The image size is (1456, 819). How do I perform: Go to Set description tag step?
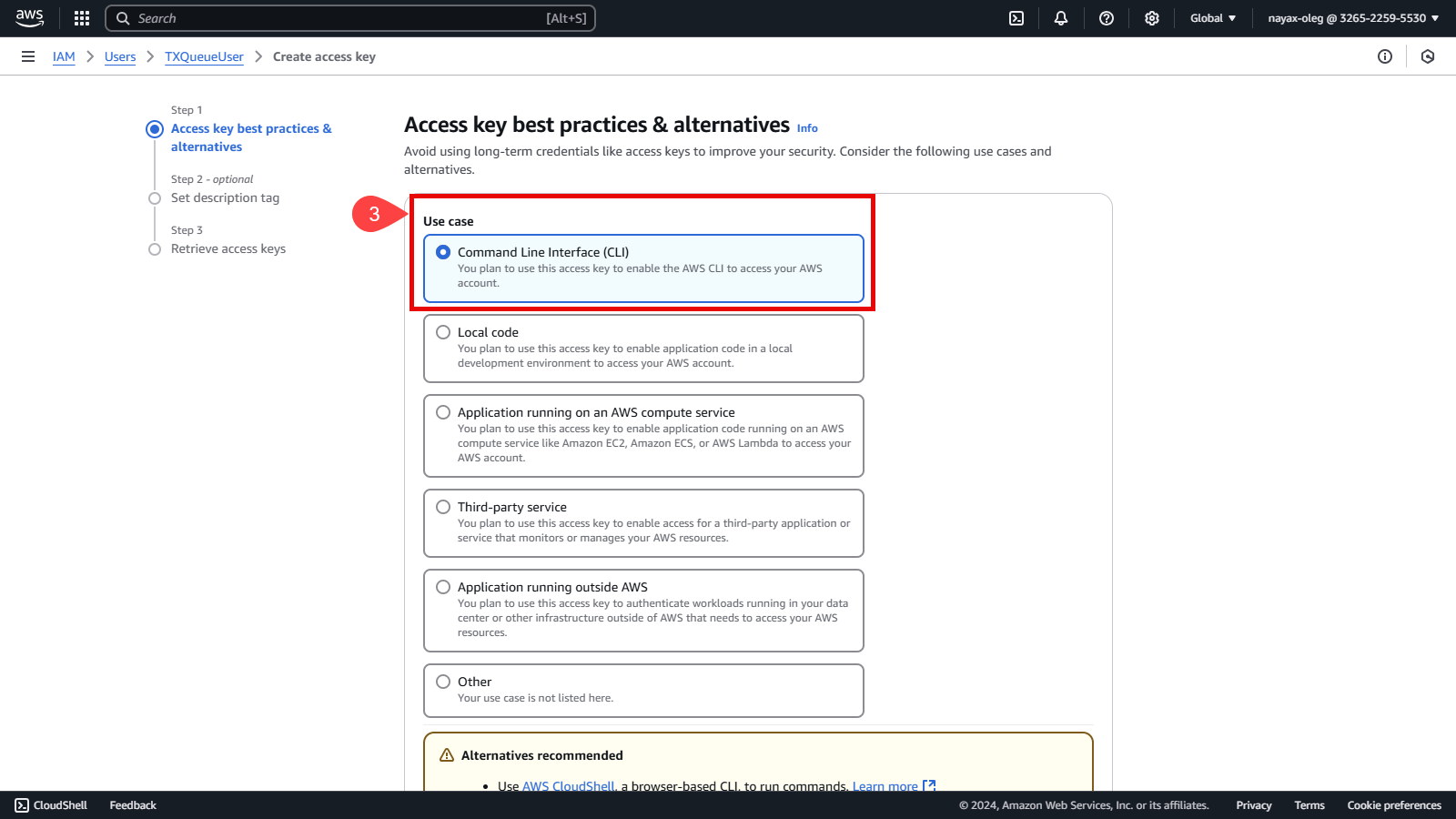pyautogui.click(x=225, y=197)
